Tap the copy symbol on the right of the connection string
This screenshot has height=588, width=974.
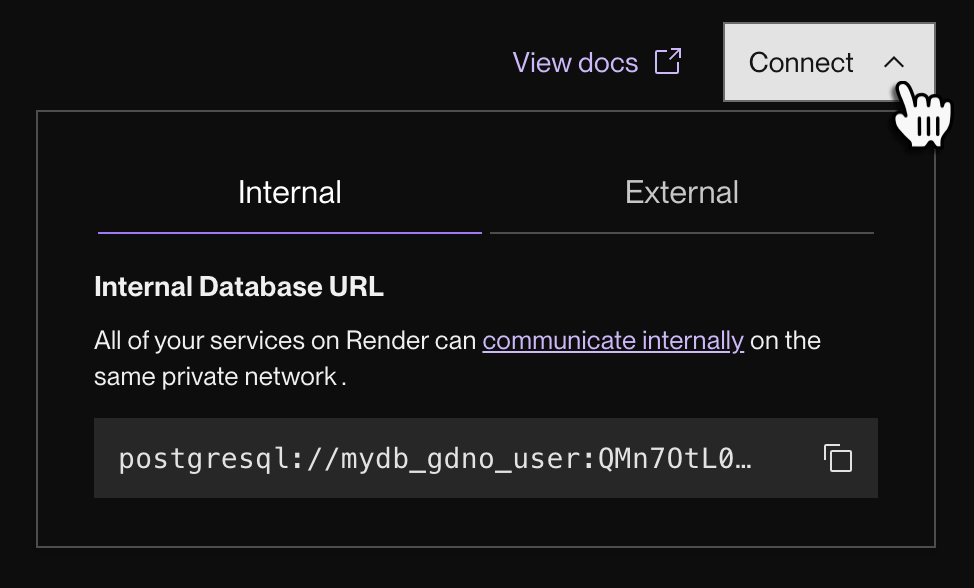click(x=838, y=458)
